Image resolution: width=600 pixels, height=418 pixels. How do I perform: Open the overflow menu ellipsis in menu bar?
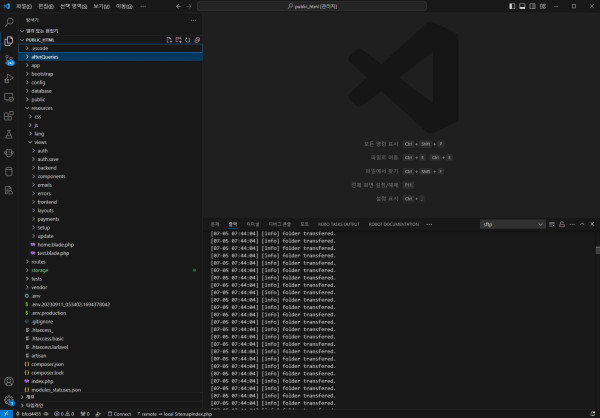143,6
